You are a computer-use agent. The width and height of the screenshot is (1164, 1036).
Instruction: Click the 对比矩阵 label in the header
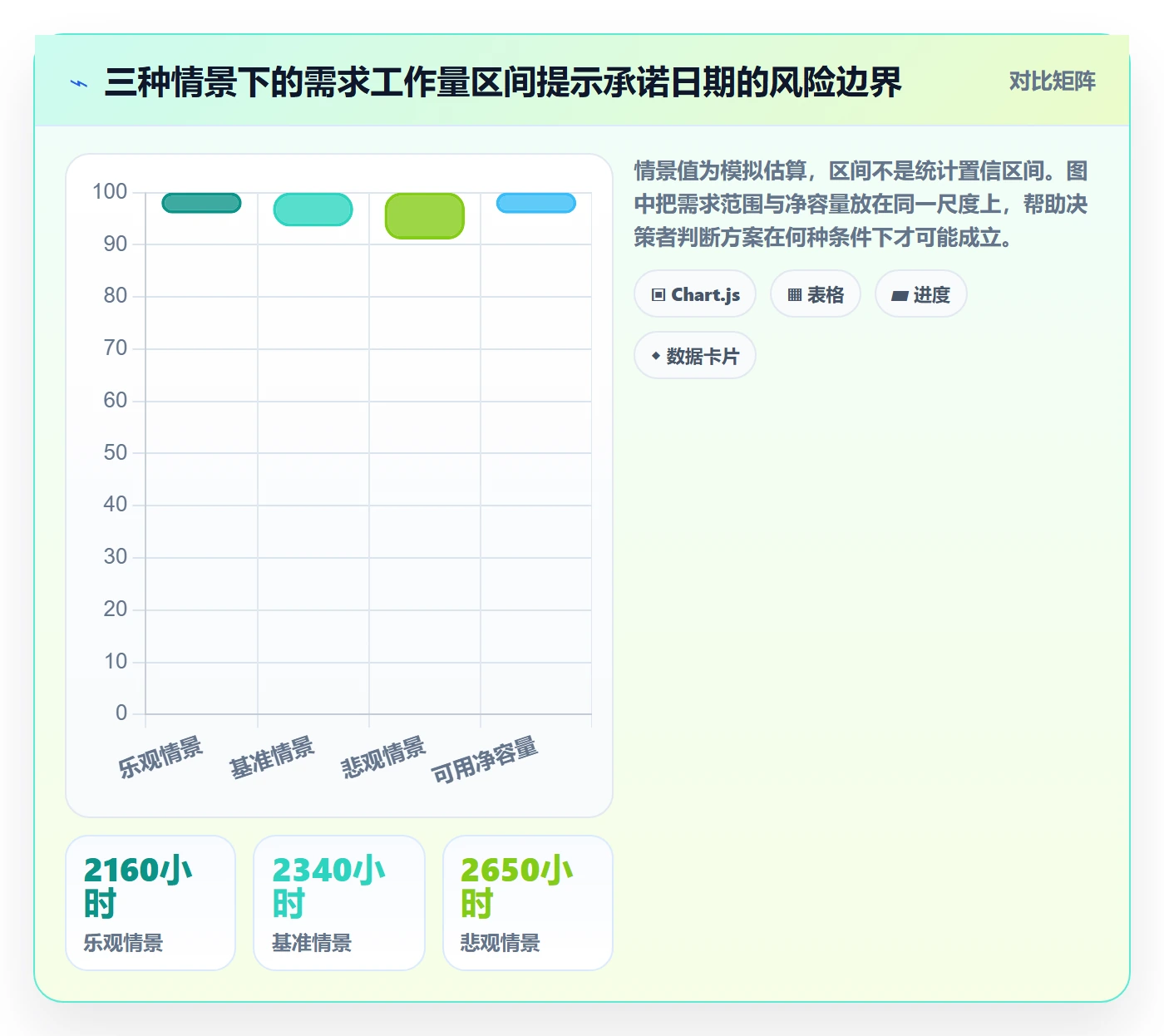point(1053,81)
